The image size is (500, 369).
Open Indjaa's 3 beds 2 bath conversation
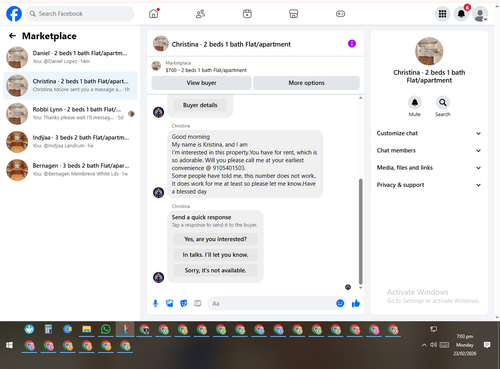(x=70, y=142)
